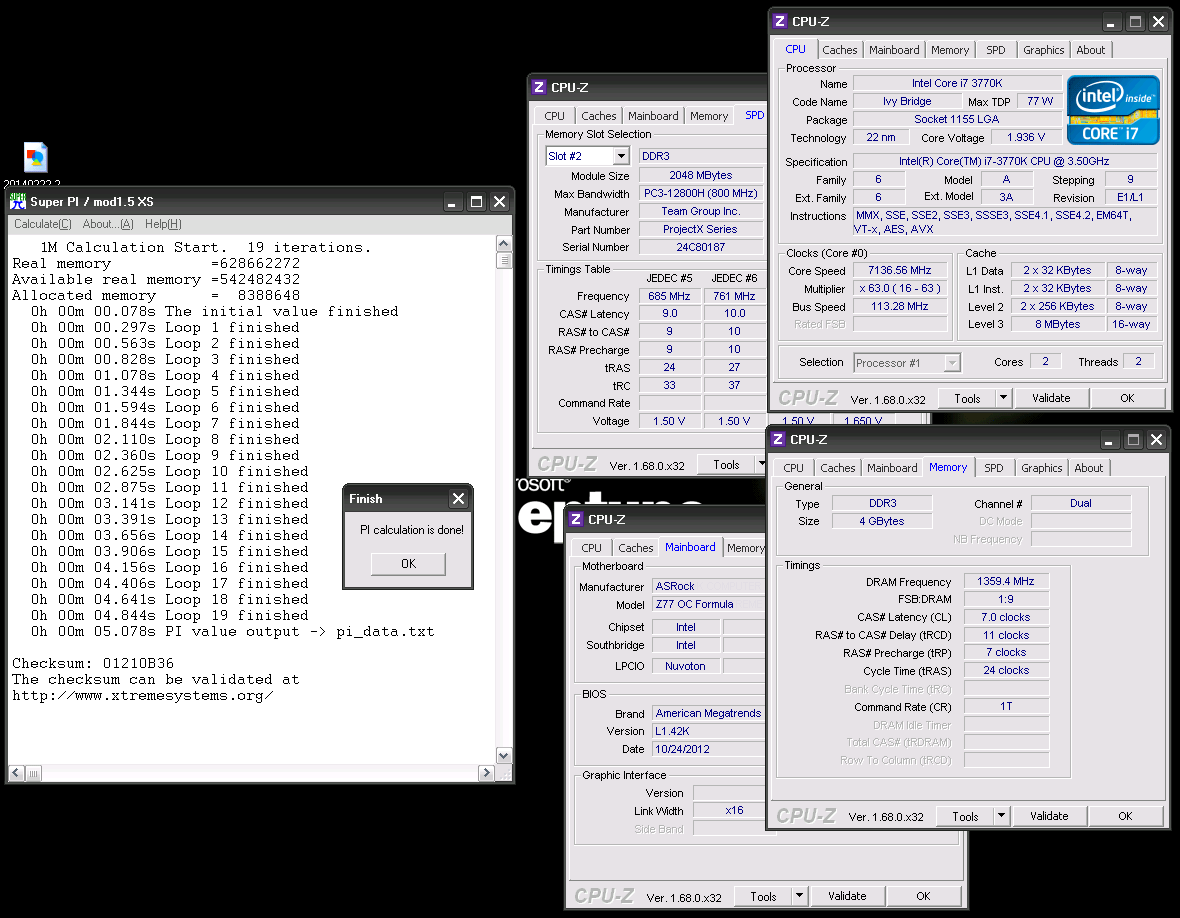Click the DRAM Frequency value 1359.4 MHz
1180x918 pixels.
[1005, 581]
